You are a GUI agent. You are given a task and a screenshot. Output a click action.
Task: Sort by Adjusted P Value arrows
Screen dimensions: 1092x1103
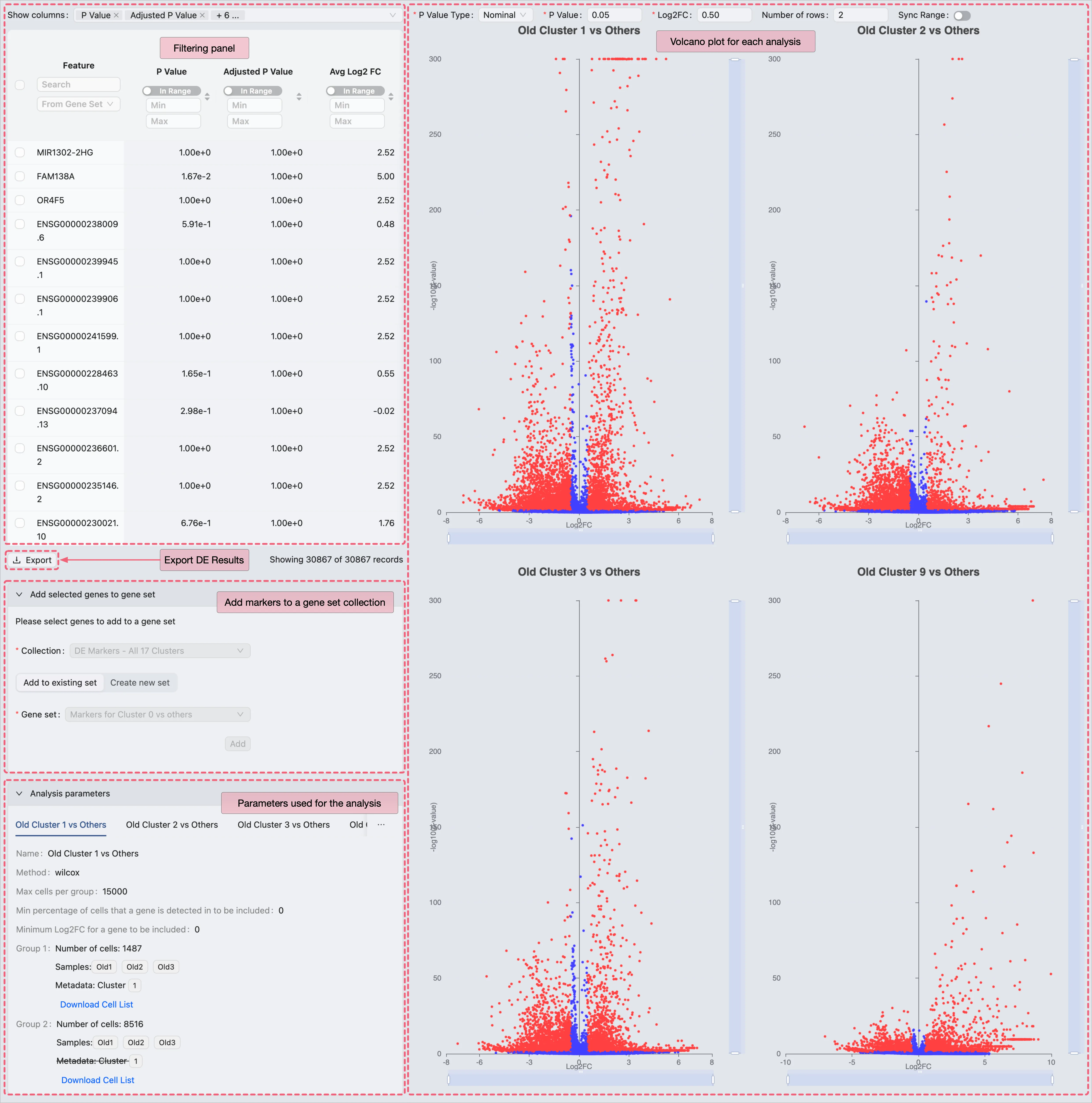(299, 97)
